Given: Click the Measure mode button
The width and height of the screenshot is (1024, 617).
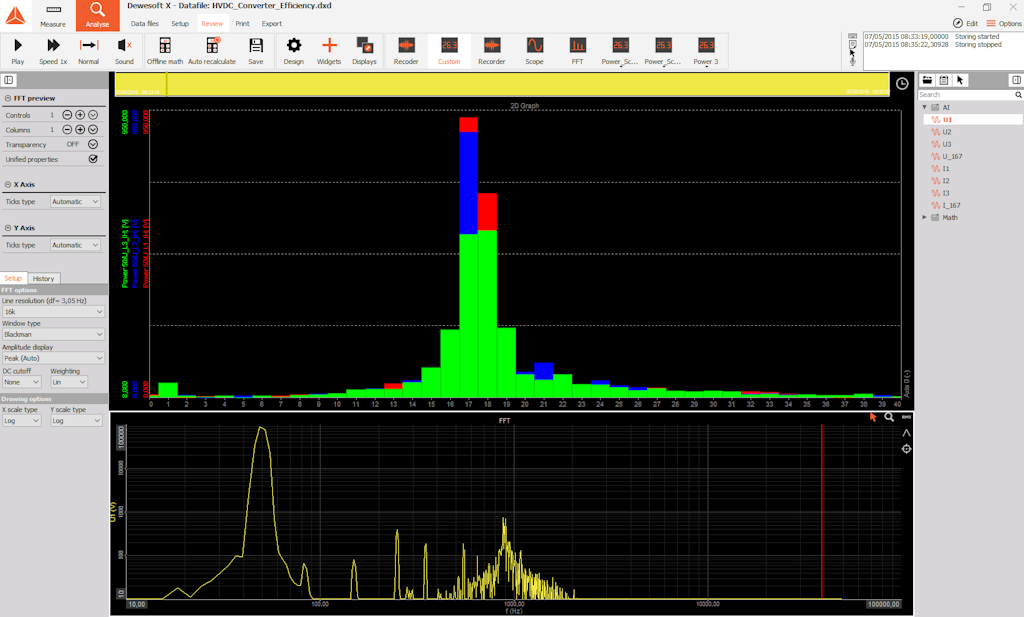Looking at the screenshot, I should coord(54,16).
